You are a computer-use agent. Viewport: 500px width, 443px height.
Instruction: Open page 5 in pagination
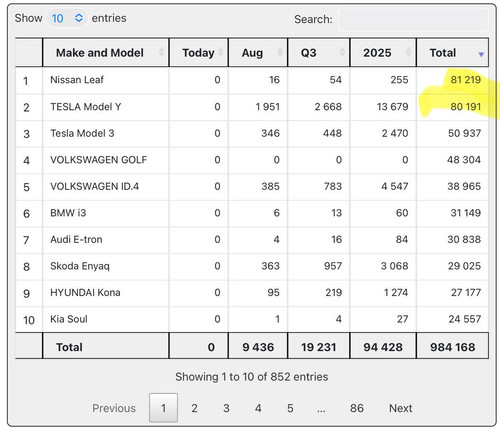(290, 408)
